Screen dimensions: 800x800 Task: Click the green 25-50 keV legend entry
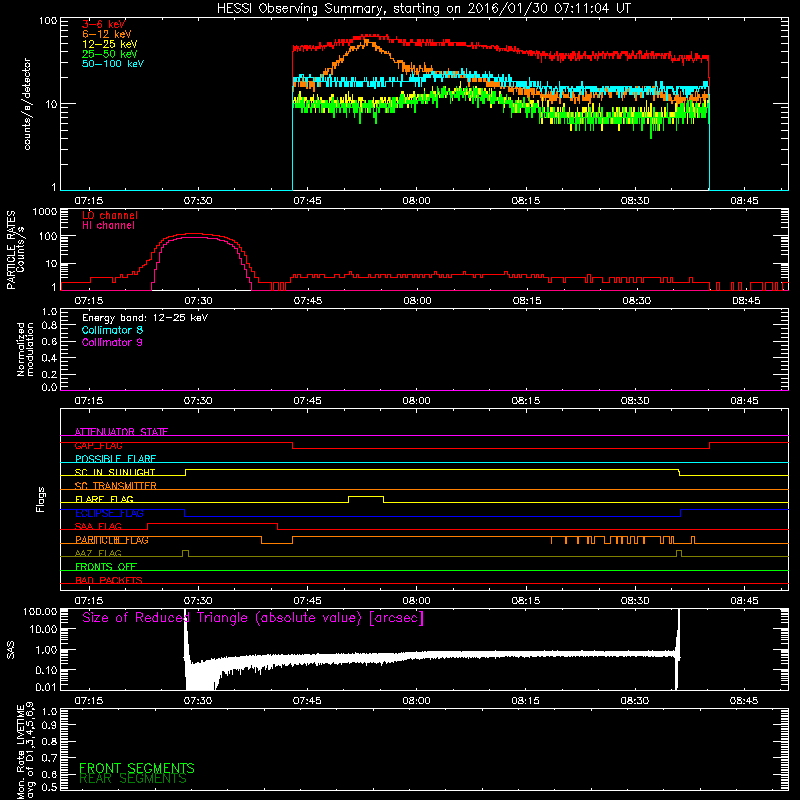(x=110, y=54)
